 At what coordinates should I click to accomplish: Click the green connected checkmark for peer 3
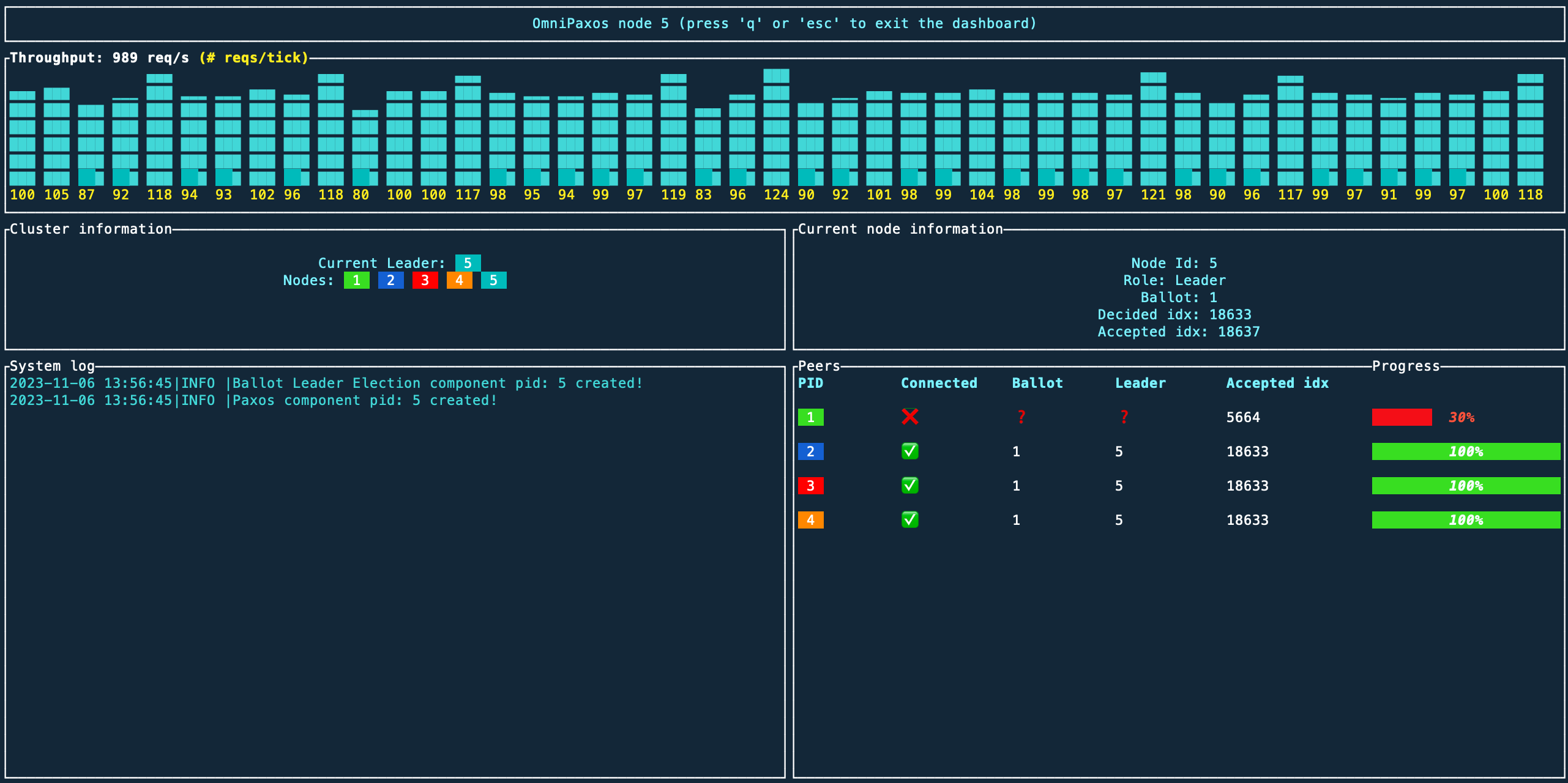click(910, 486)
